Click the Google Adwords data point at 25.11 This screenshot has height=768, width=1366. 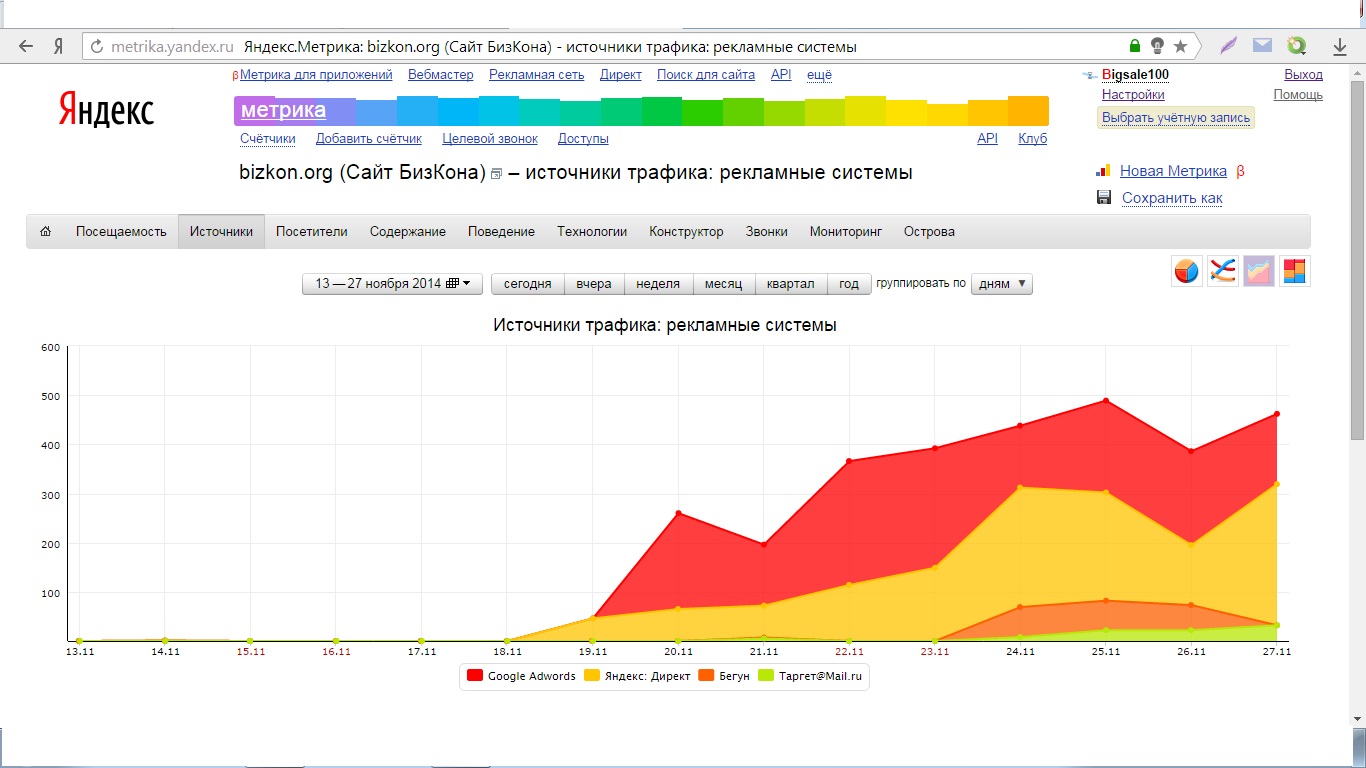[1106, 401]
